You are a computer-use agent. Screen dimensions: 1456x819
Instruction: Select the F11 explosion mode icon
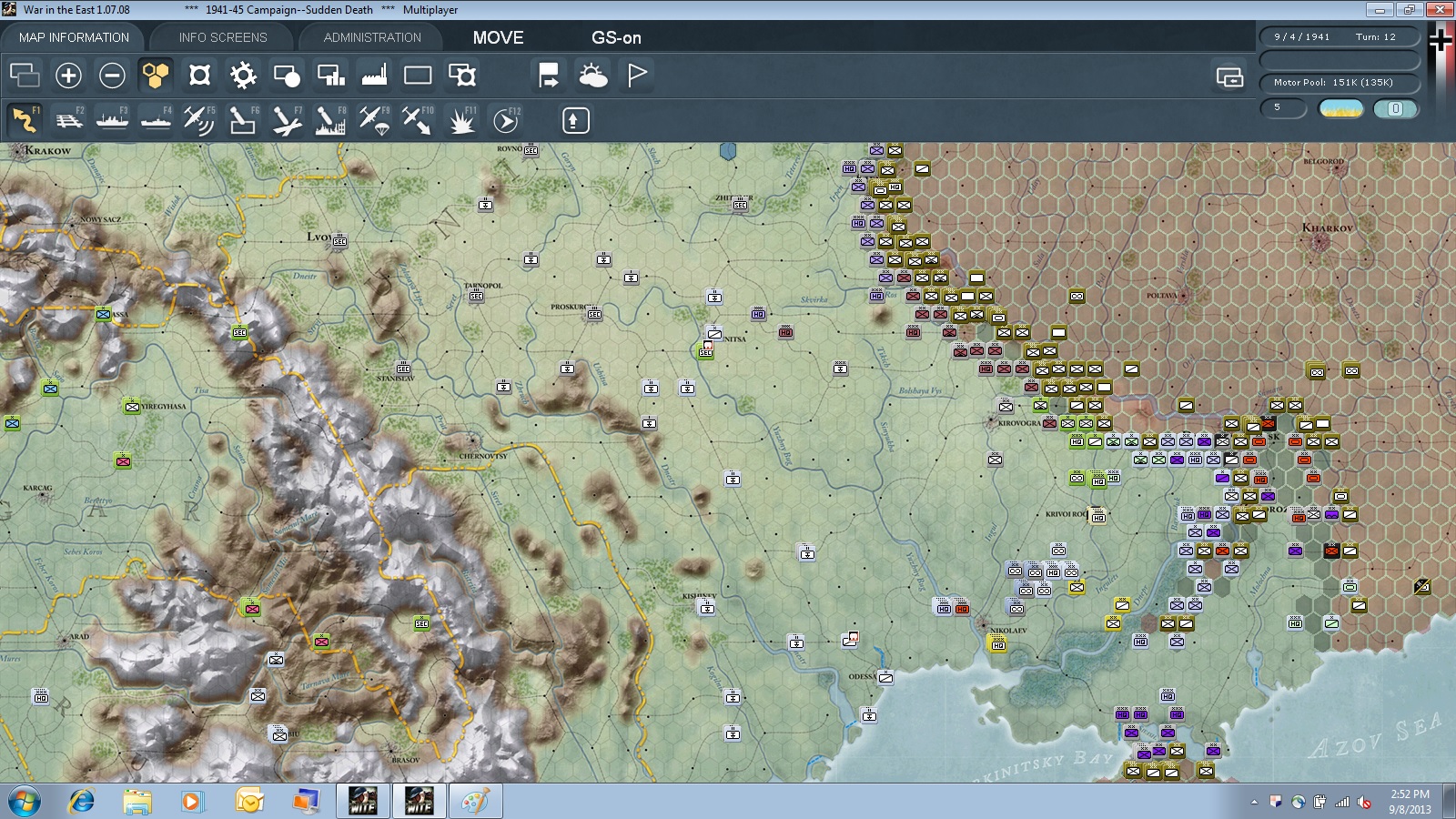pyautogui.click(x=461, y=120)
